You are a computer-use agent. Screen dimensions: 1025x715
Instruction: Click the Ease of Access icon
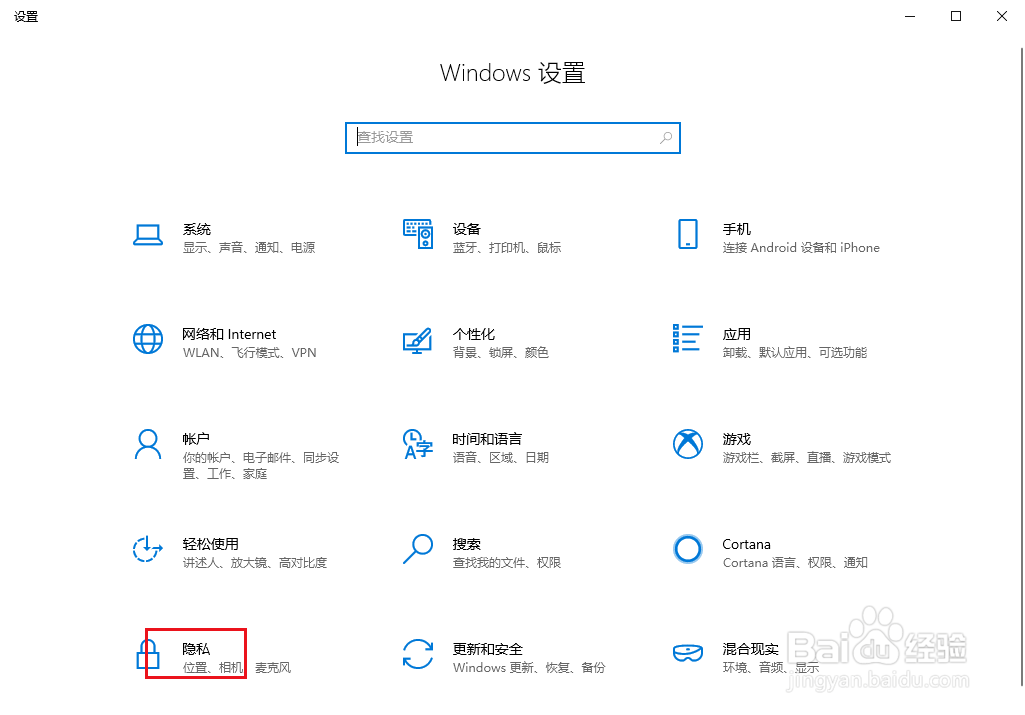148,549
